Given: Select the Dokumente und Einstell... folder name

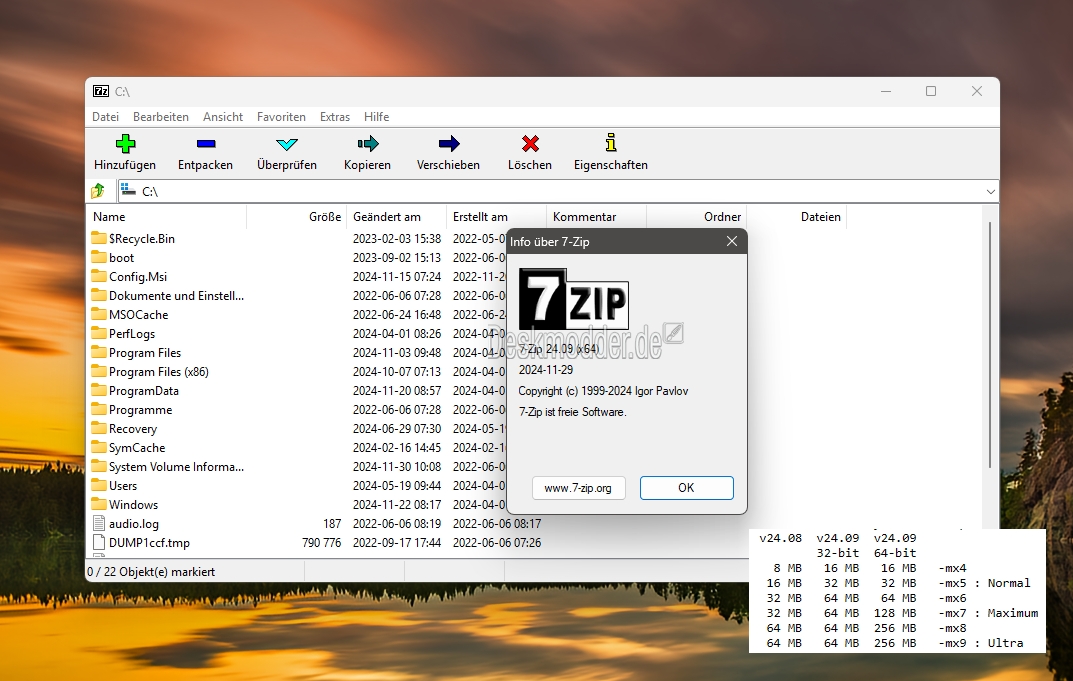Looking at the screenshot, I should coord(177,296).
